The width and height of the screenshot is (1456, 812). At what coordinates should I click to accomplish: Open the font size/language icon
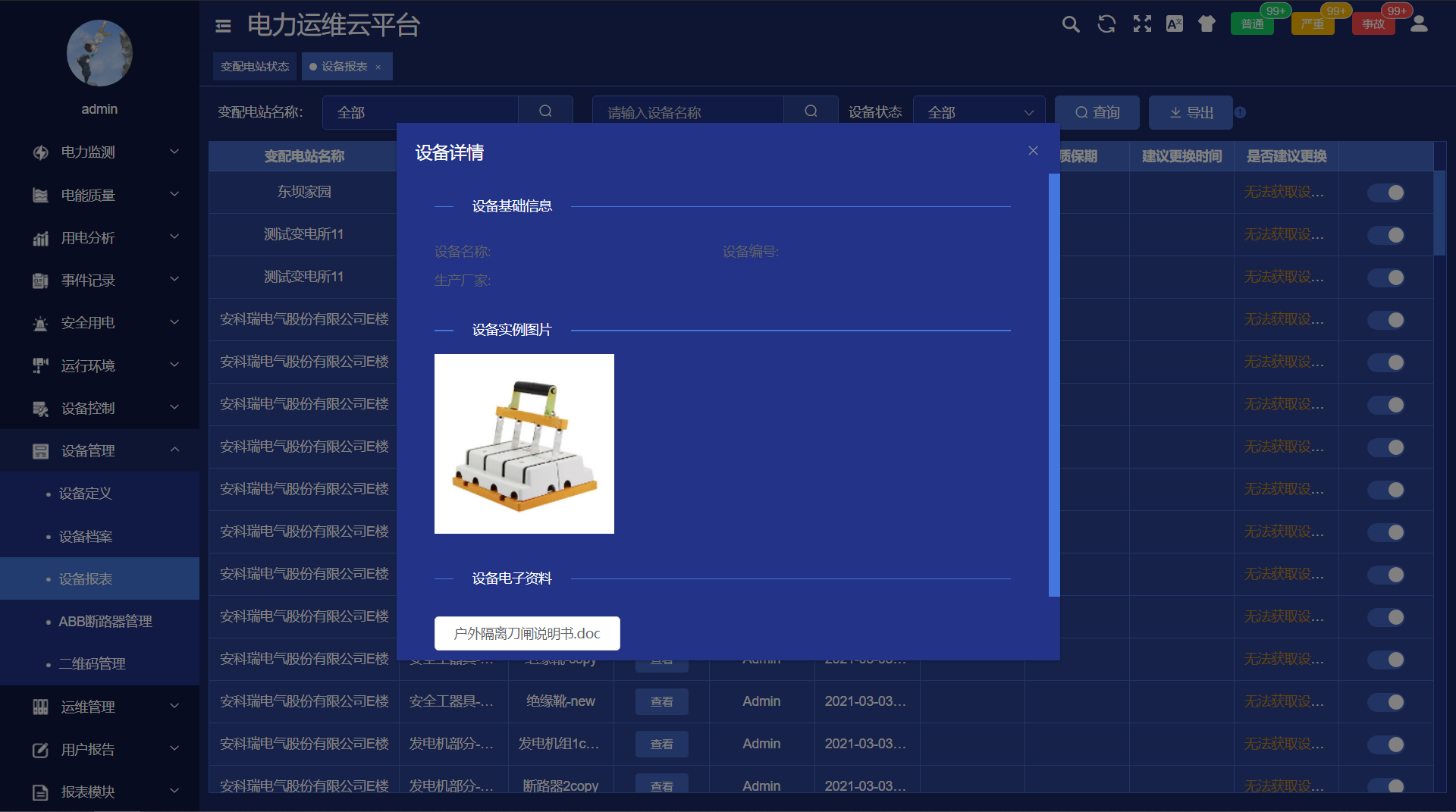coord(1175,24)
